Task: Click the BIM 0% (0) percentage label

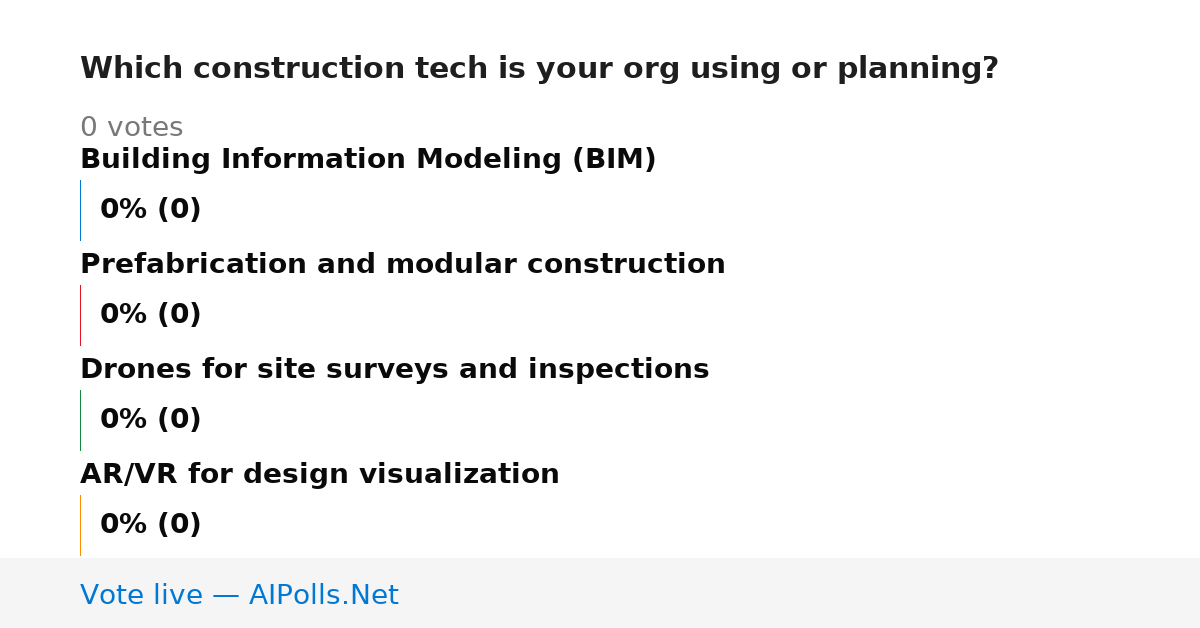Action: pyautogui.click(x=150, y=210)
